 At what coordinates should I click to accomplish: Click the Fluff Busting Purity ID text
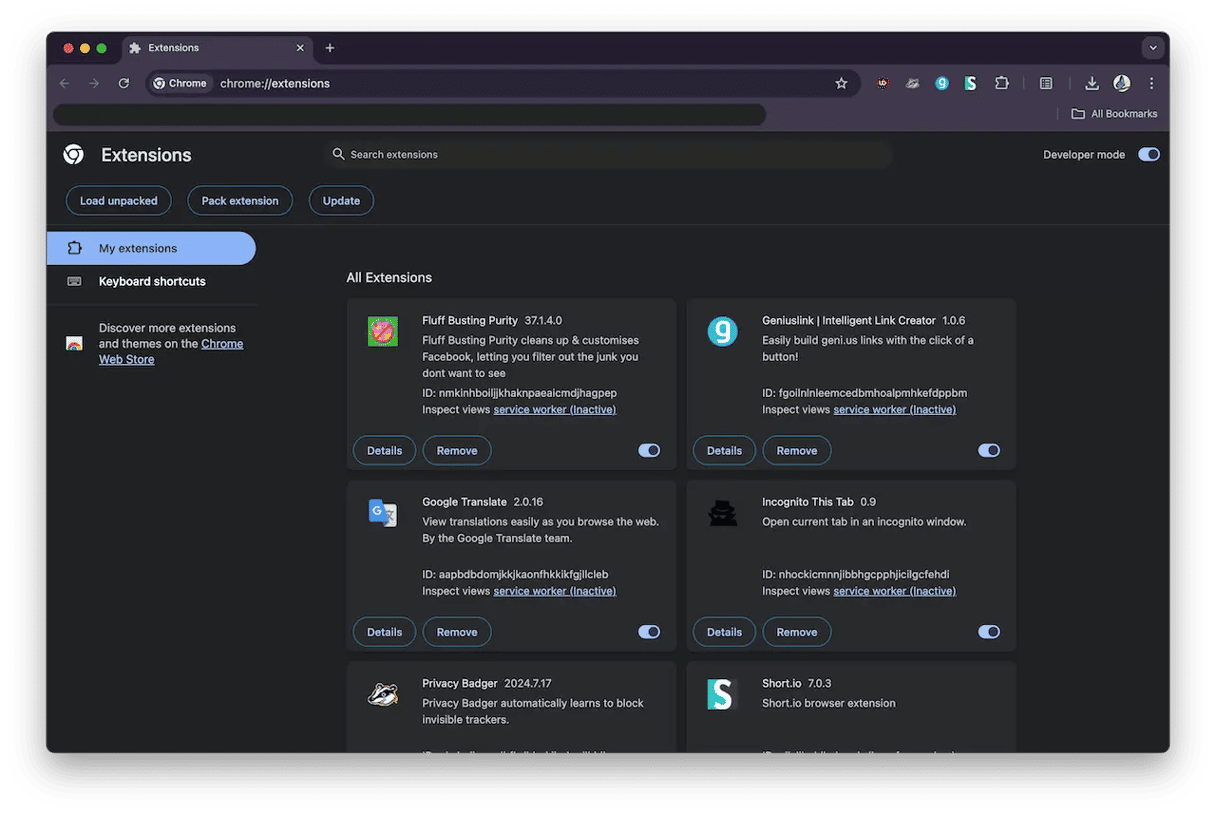point(520,393)
